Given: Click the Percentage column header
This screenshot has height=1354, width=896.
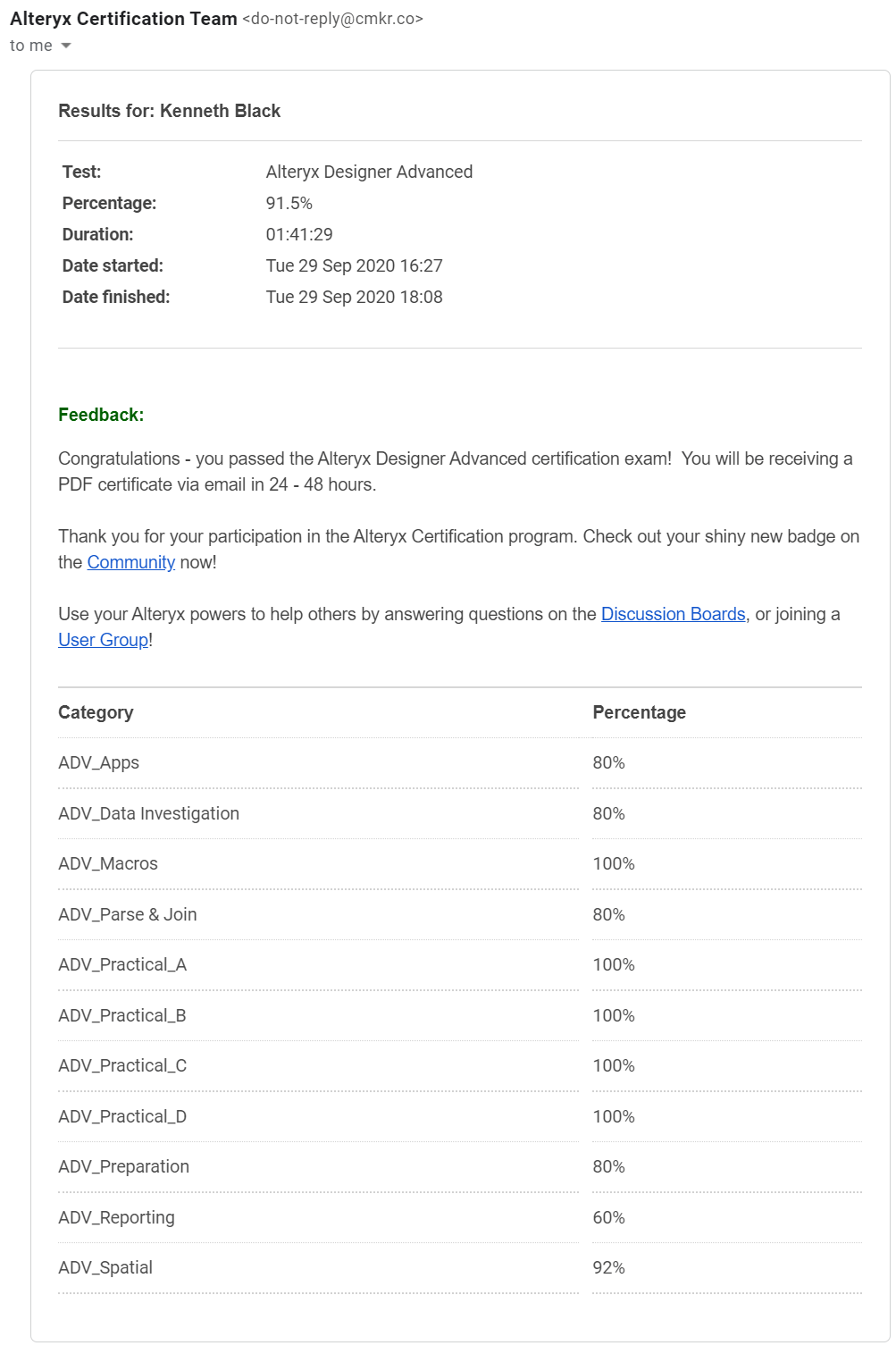Looking at the screenshot, I should (639, 712).
